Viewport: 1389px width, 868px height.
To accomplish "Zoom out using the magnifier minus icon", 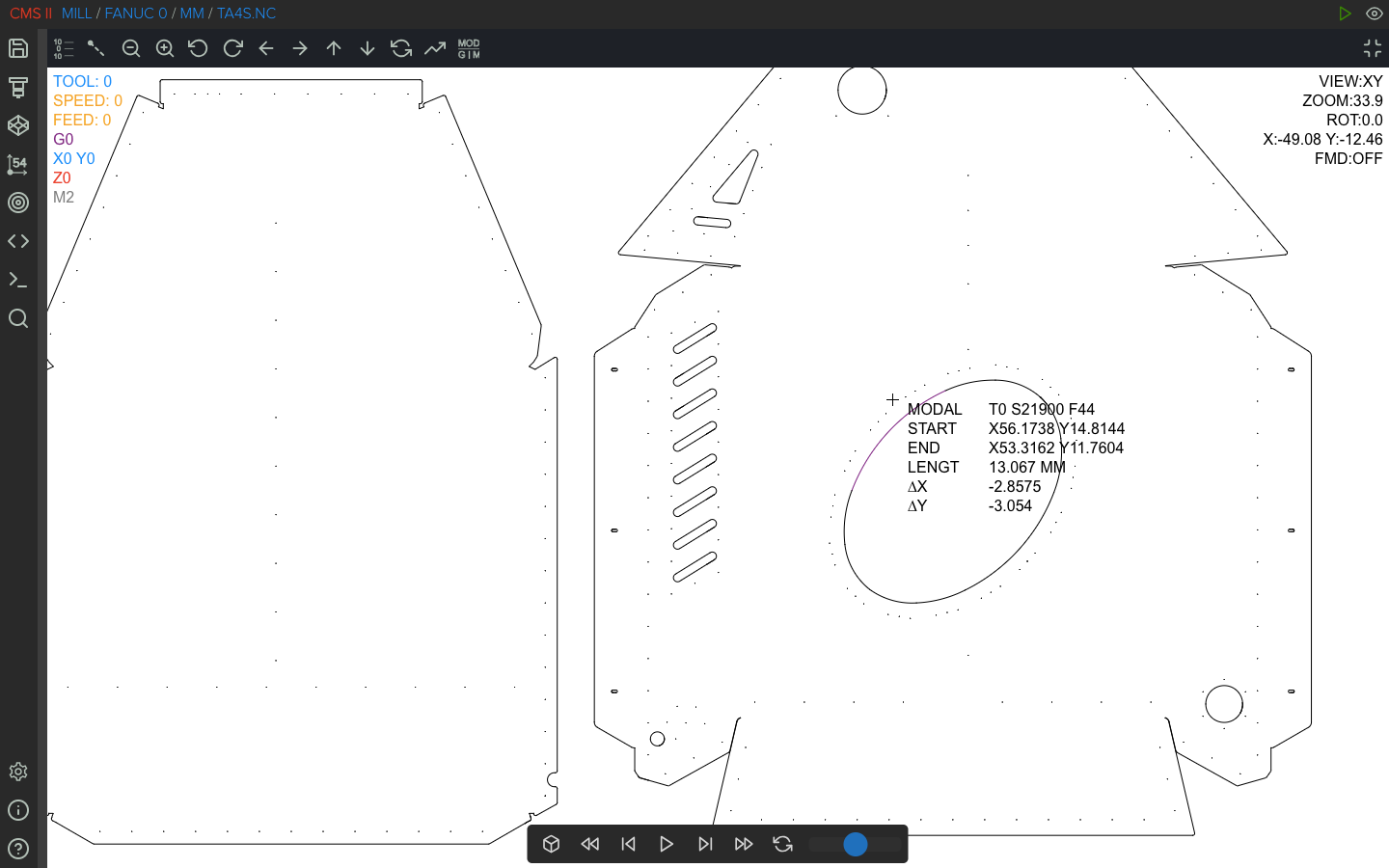I will (131, 48).
